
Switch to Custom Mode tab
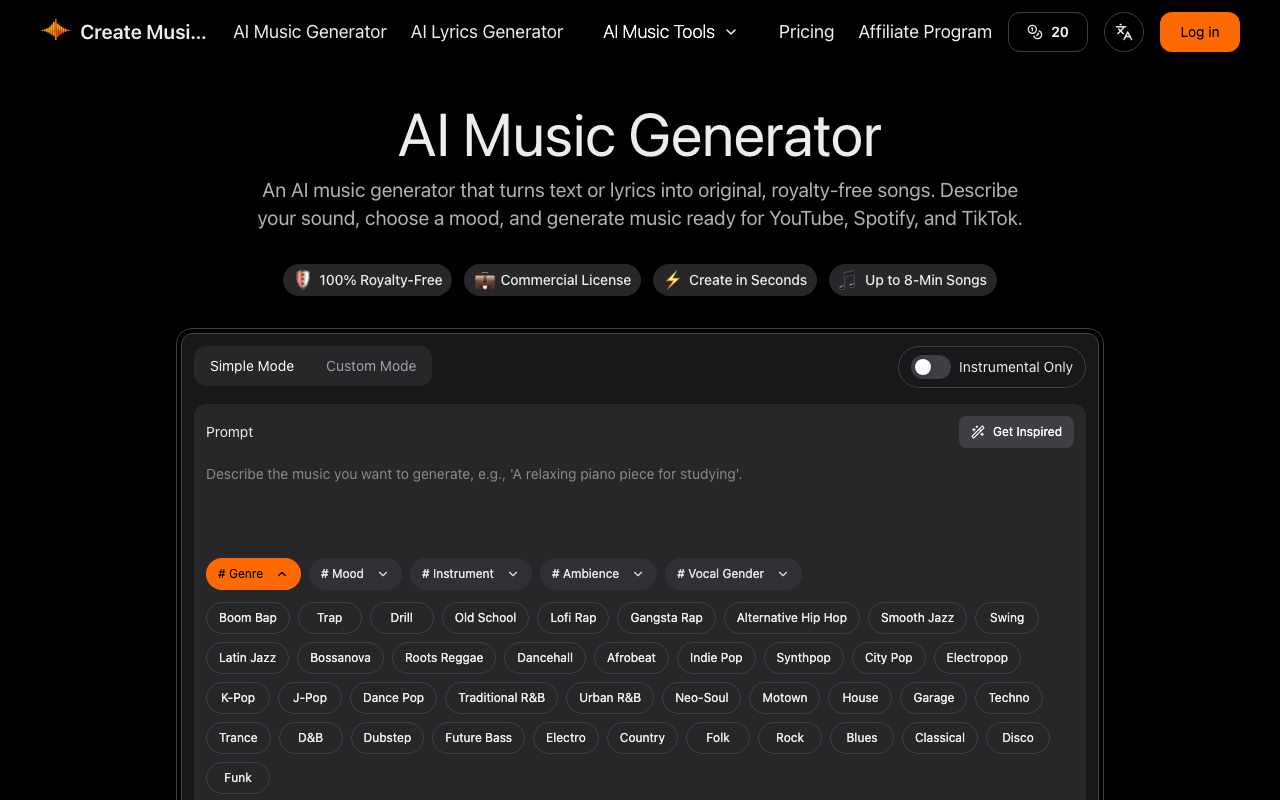[x=371, y=366]
